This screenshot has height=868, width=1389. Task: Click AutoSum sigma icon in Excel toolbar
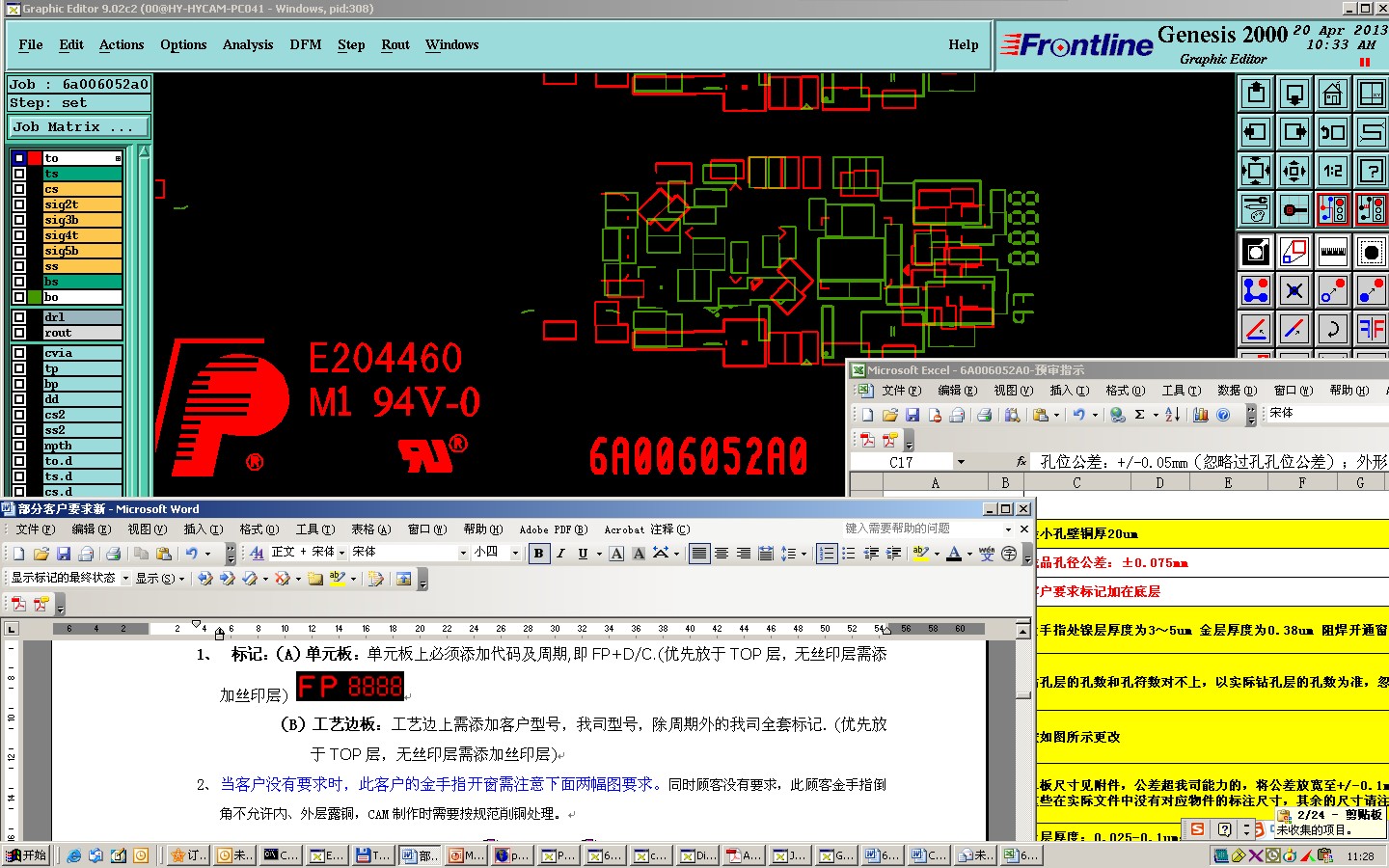[1139, 415]
